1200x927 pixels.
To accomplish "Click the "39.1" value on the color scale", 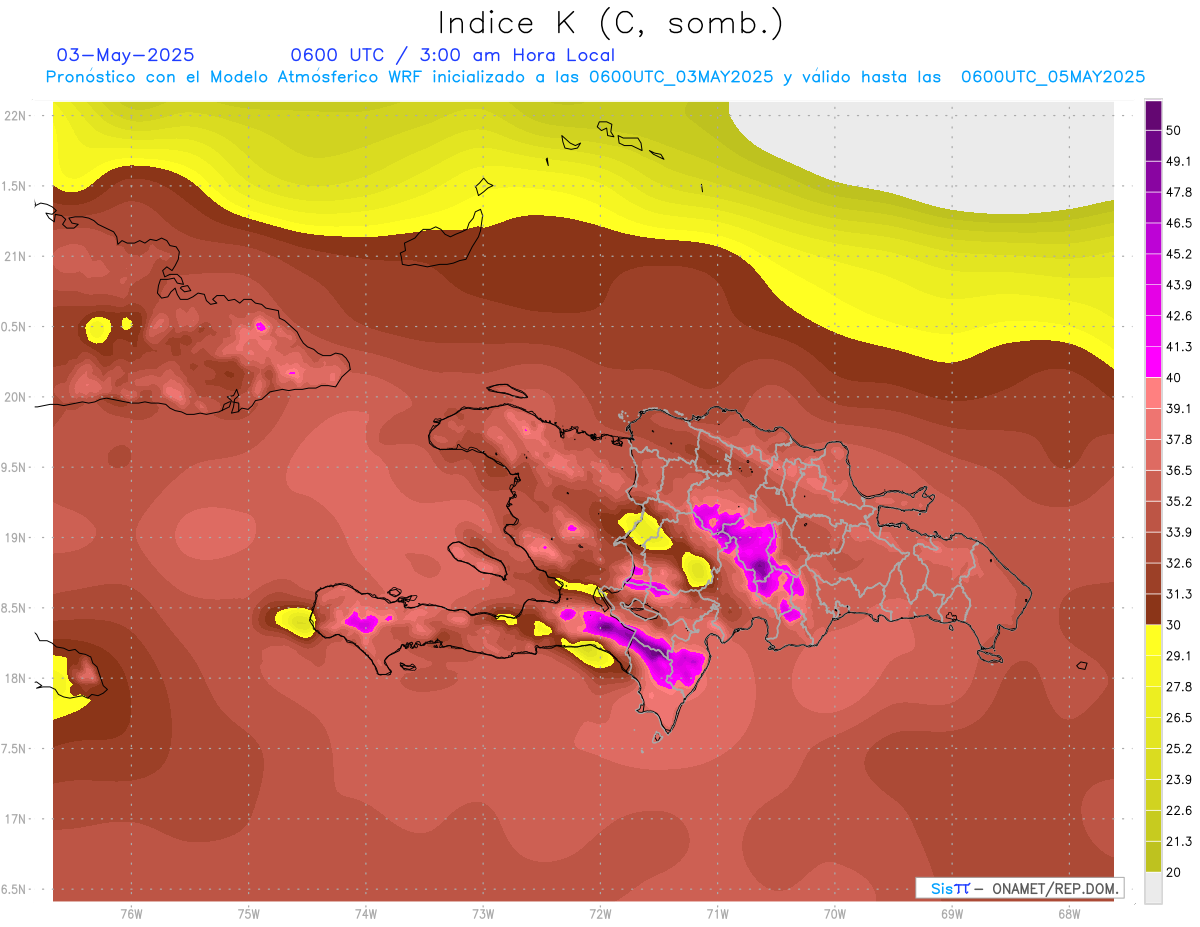I will (1180, 408).
